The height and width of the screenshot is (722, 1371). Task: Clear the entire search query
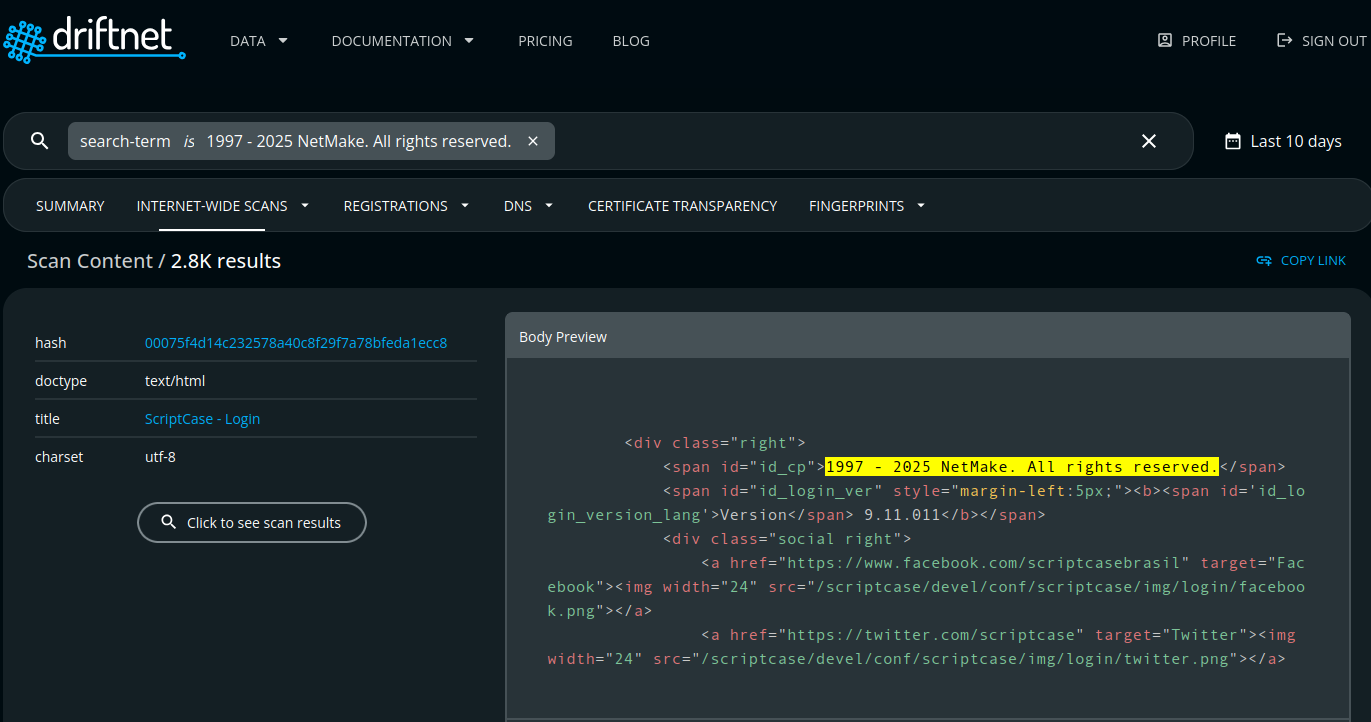1148,140
